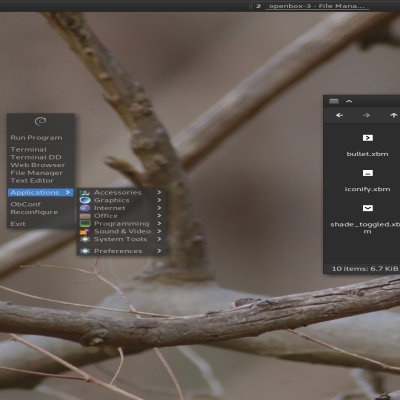
Task: Expand the Graphics submenu
Action: [x=121, y=200]
